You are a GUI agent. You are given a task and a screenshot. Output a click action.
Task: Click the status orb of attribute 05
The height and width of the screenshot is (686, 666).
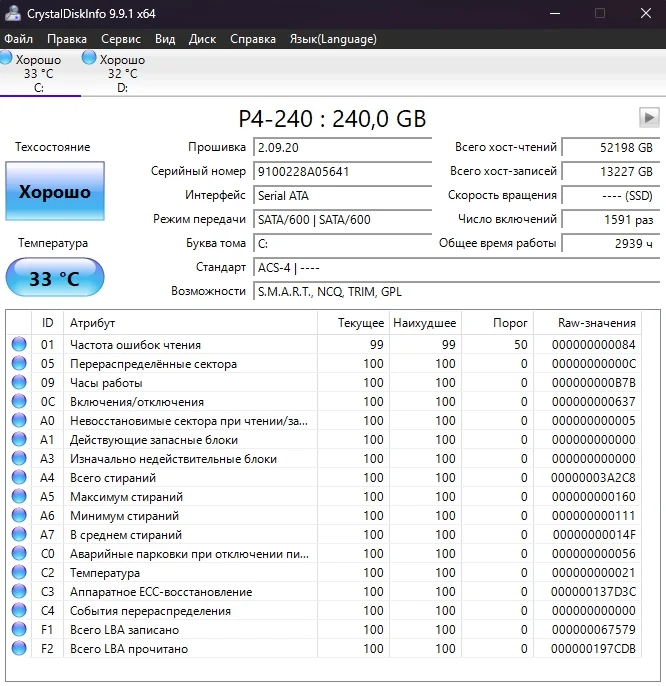[19, 363]
